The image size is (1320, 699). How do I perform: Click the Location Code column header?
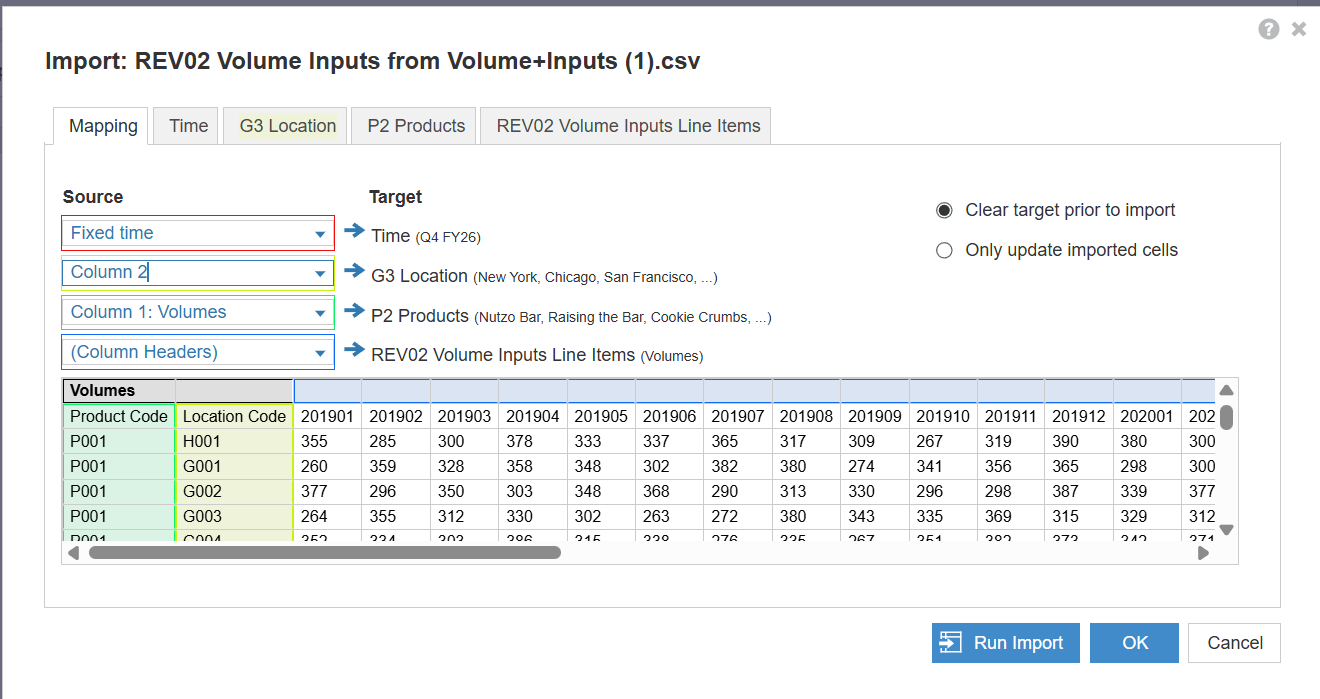(234, 416)
